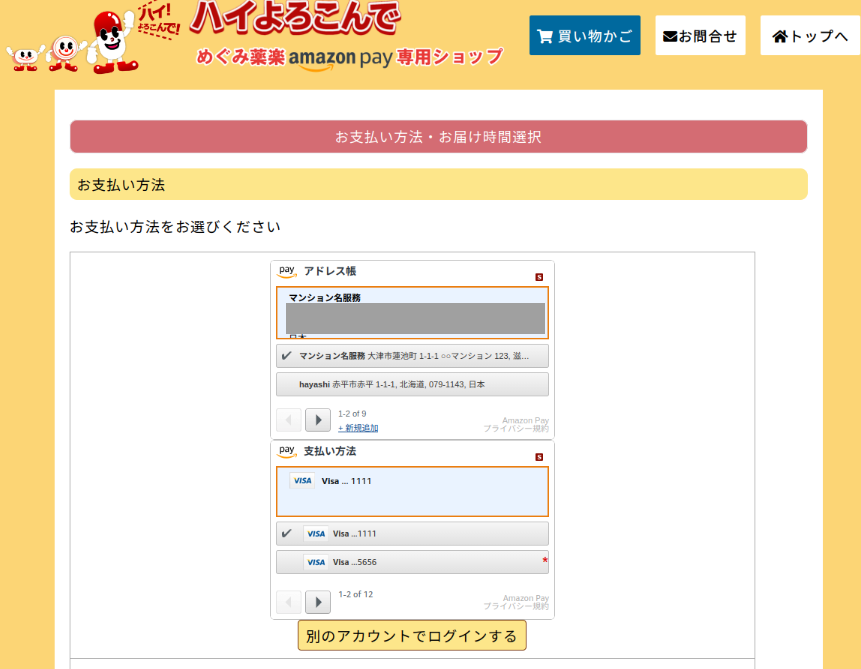Viewport: 861px width, 669px height.
Task: Click the selected Visa ... 1111 card panel
Action: tap(412, 491)
